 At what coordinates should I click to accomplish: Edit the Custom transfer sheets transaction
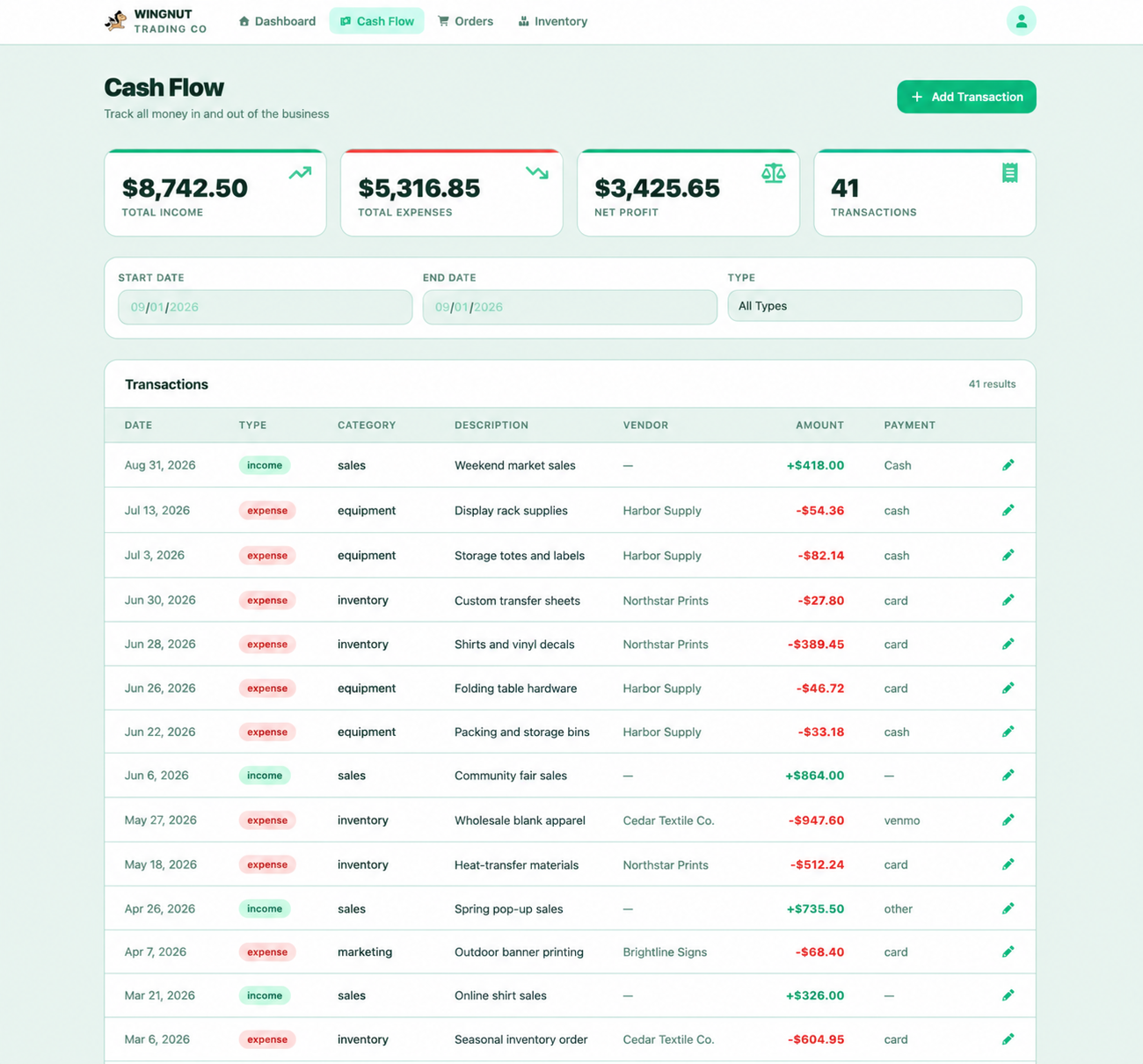1008,600
